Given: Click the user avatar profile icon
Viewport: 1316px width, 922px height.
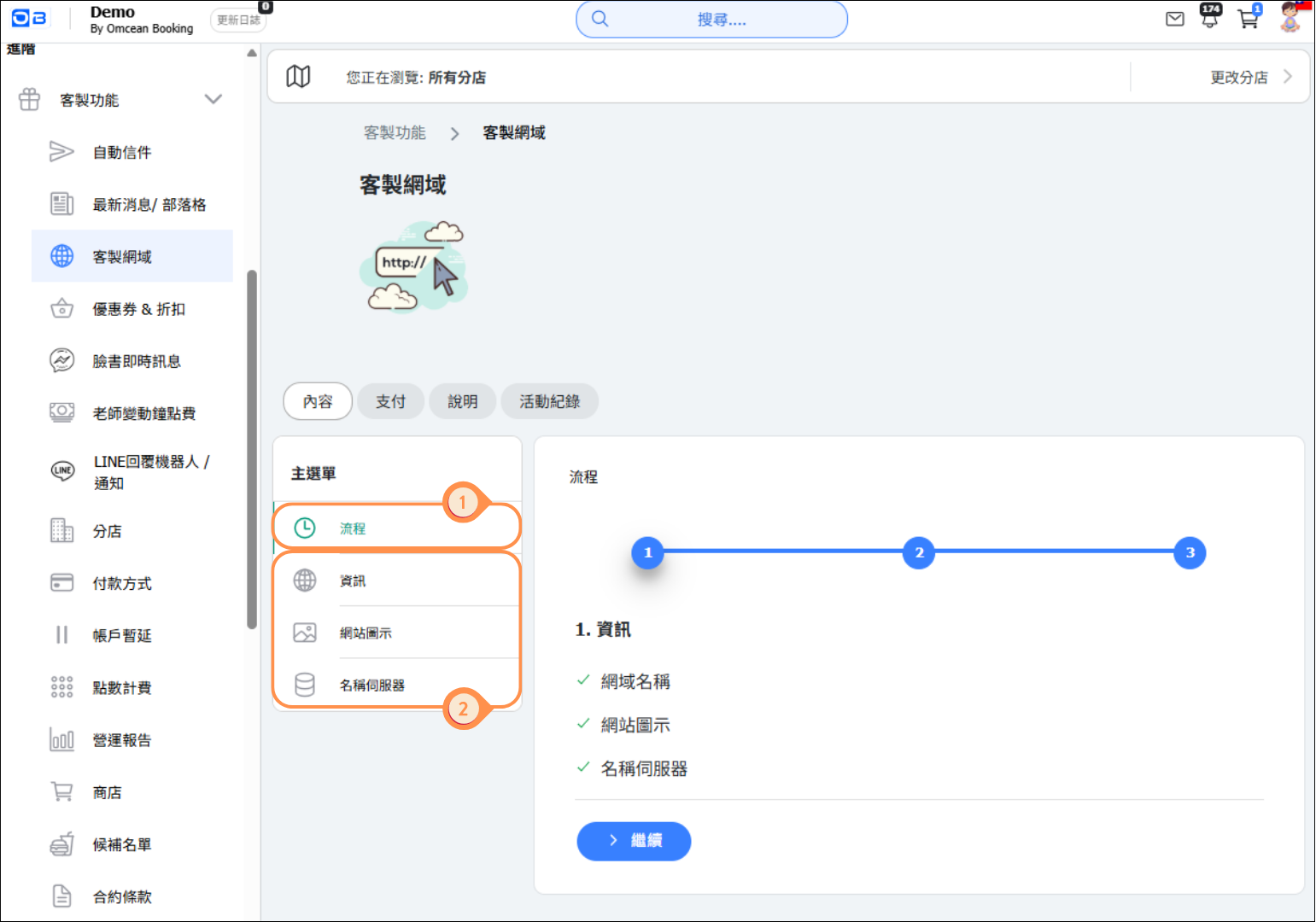Looking at the screenshot, I should tap(1290, 18).
